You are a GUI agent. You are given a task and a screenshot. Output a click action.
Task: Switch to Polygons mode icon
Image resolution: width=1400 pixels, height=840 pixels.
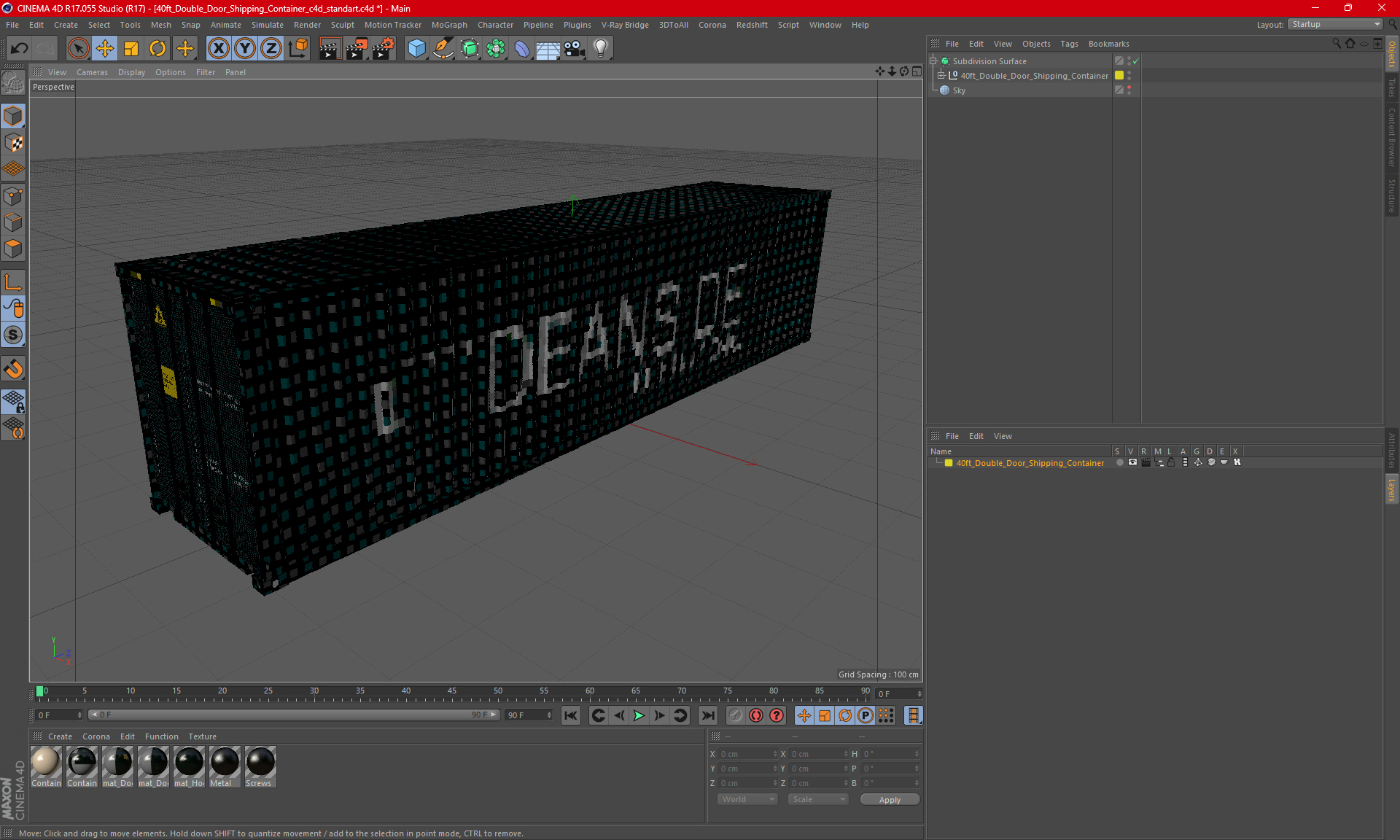[13, 249]
